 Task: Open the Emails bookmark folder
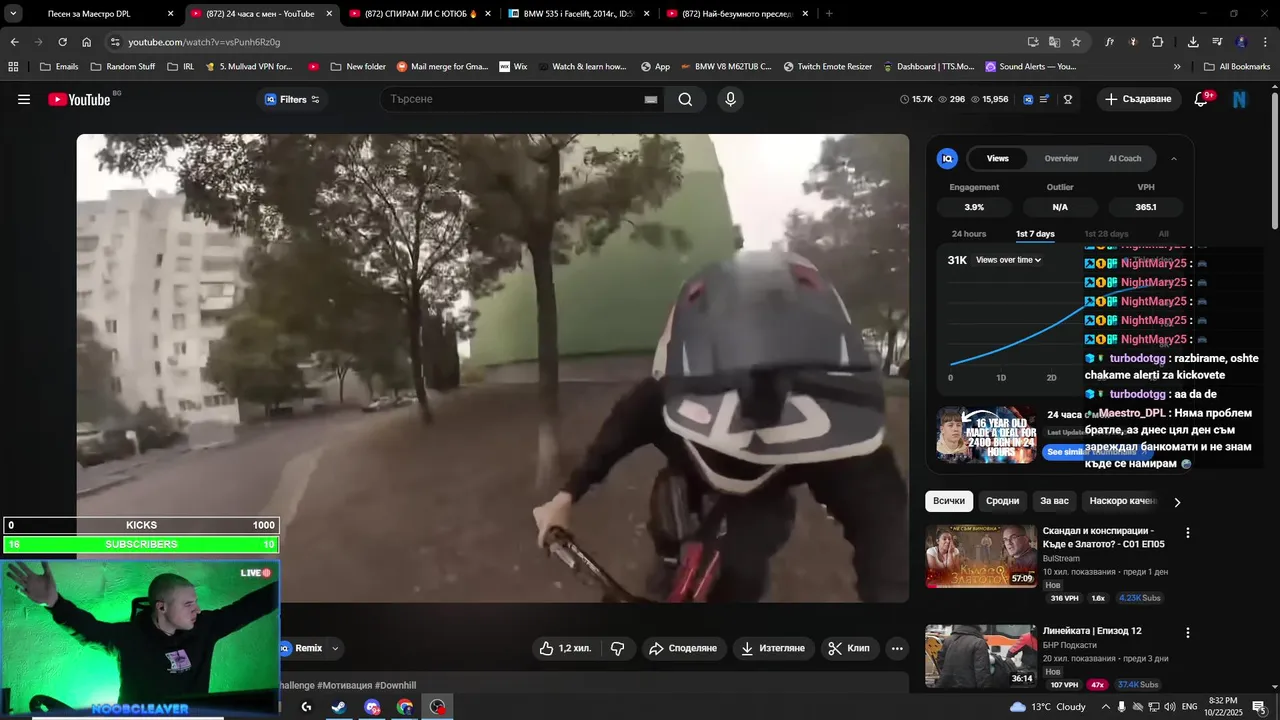coord(59,66)
